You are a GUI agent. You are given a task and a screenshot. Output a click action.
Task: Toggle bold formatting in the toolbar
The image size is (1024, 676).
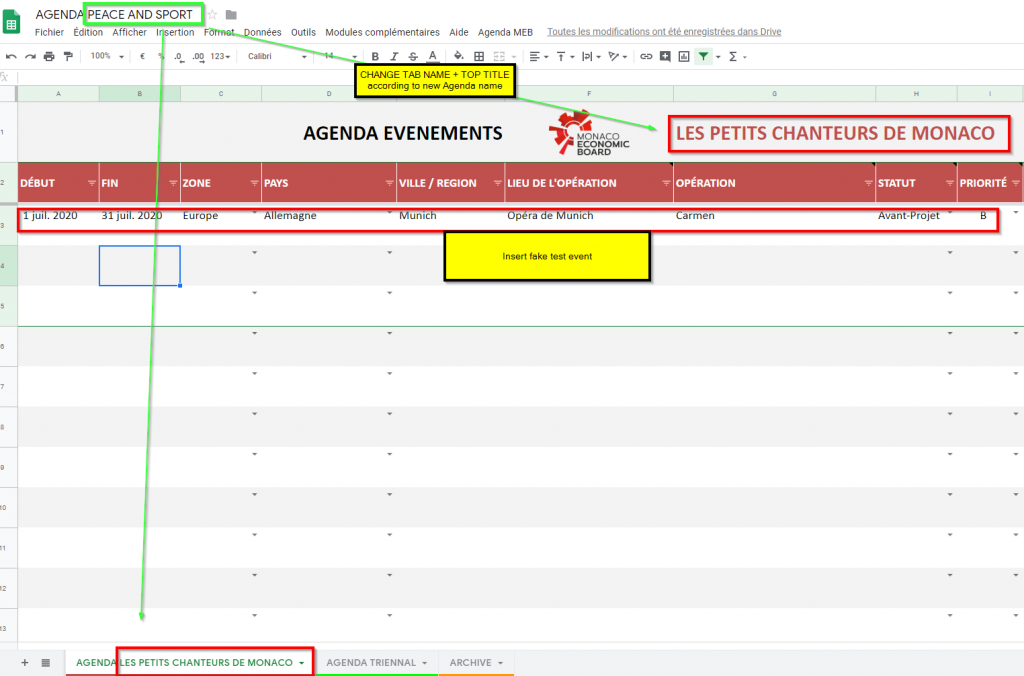375,56
